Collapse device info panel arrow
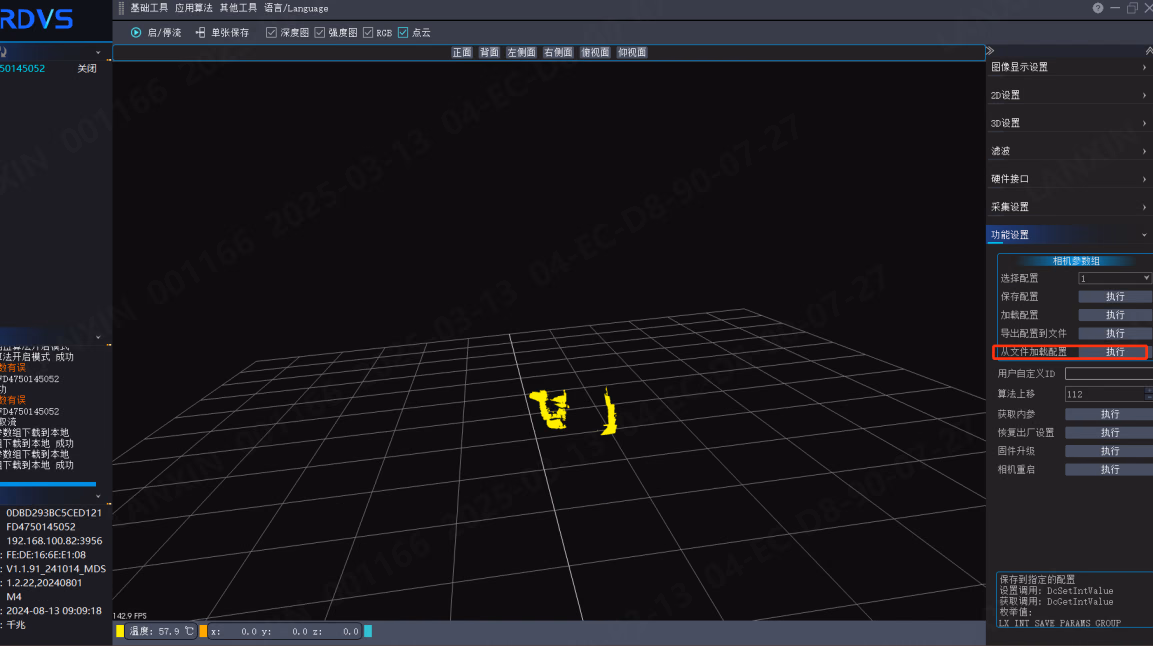This screenshot has height=646, width=1153. point(99,496)
